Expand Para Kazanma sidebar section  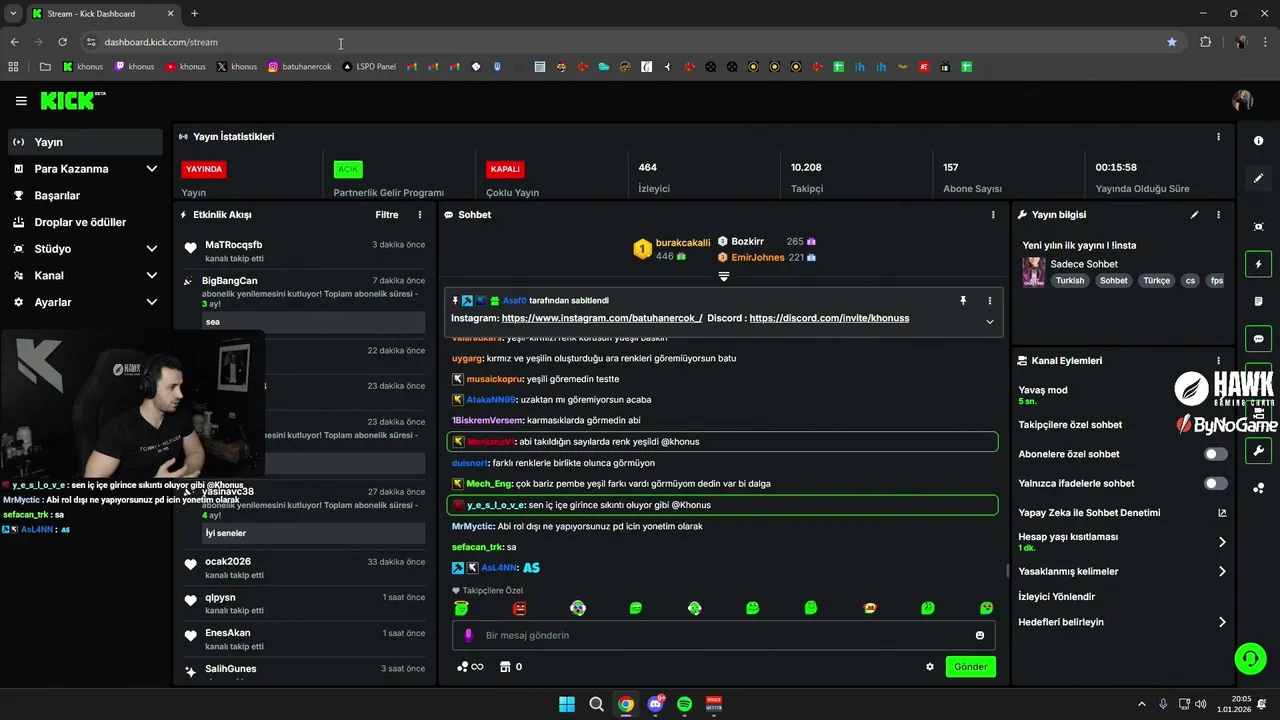[85, 169]
